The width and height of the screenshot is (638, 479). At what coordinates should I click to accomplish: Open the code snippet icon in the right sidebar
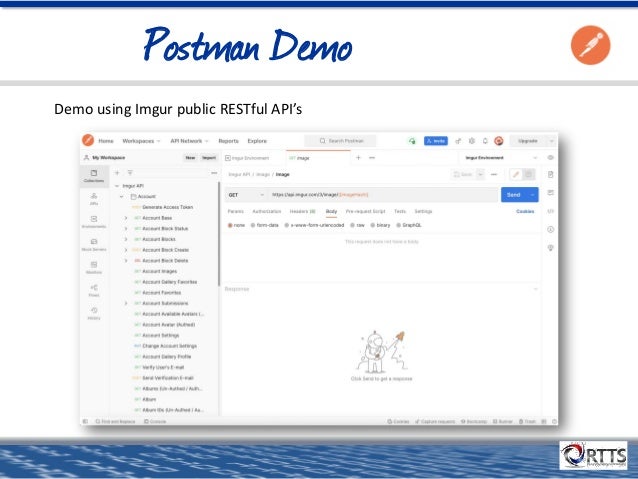[551, 211]
